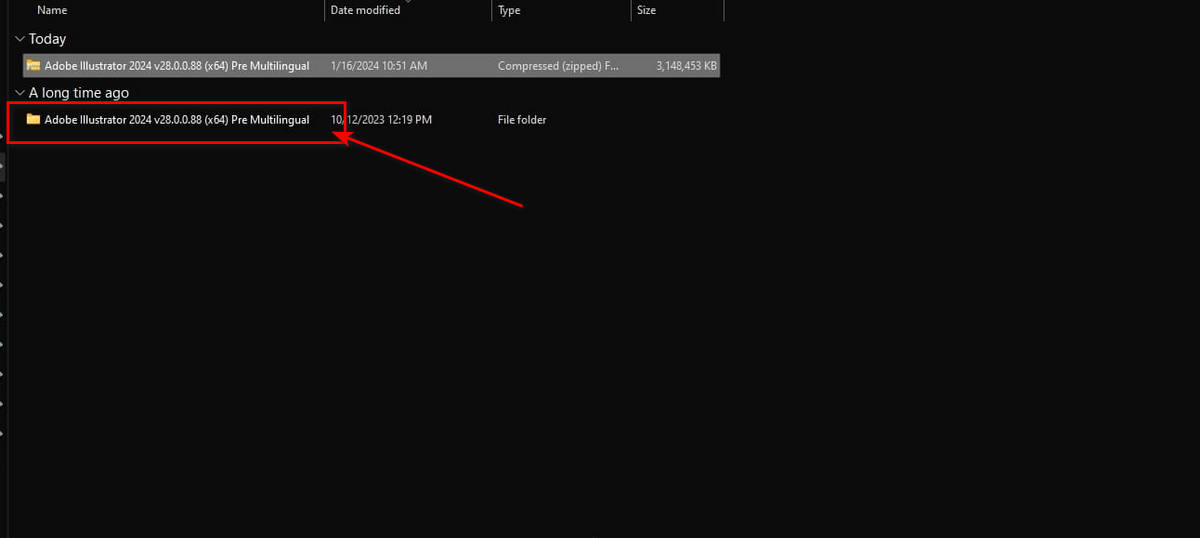Click the 12:19 PM folder modified date
Viewport: 1200px width, 538px height.
point(381,120)
